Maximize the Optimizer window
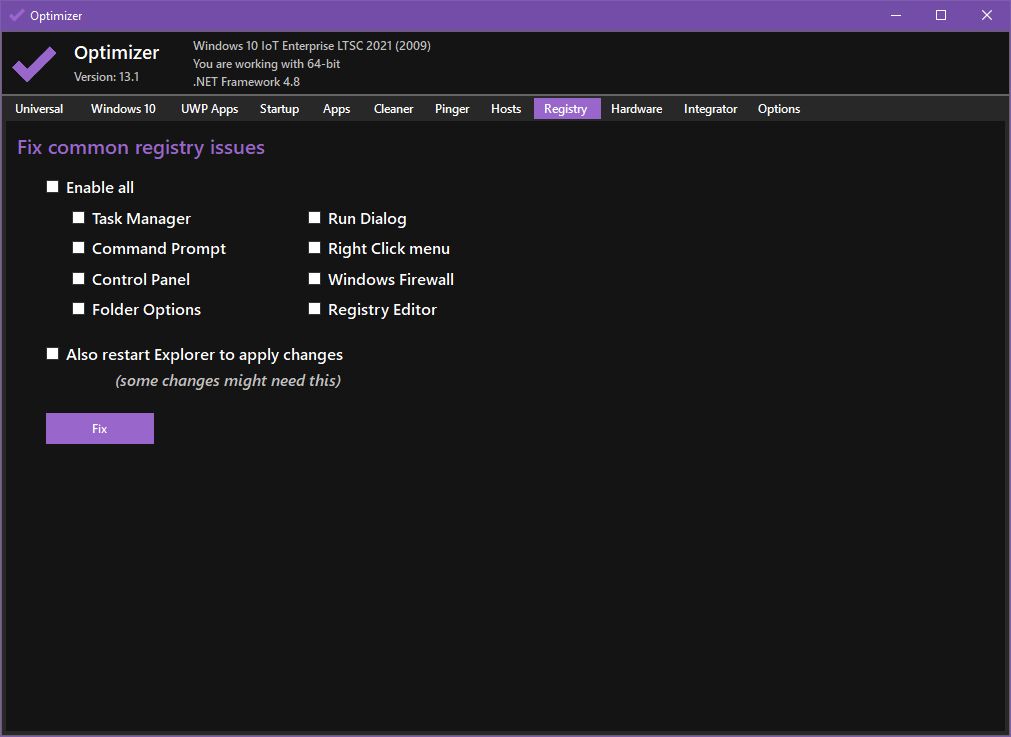This screenshot has width=1011, height=737. click(x=941, y=15)
